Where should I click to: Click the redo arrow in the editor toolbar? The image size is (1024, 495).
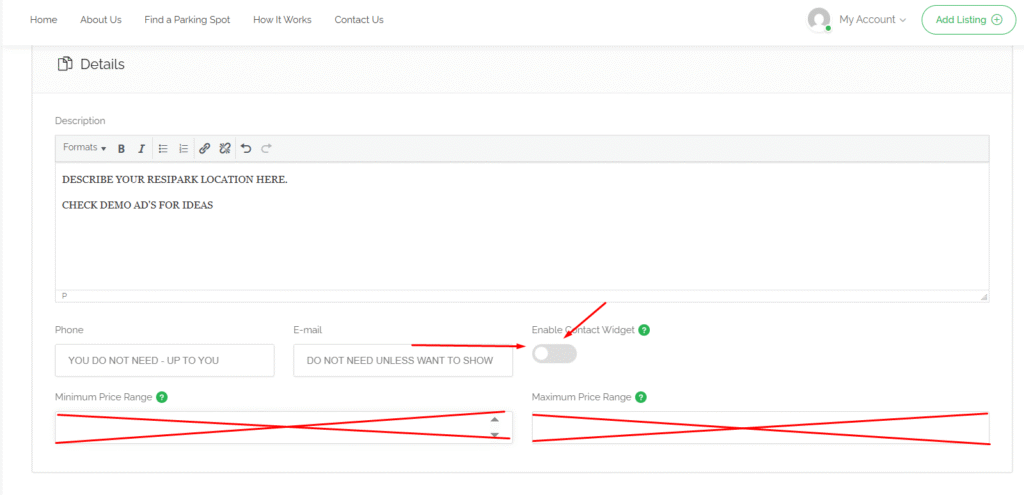click(266, 149)
